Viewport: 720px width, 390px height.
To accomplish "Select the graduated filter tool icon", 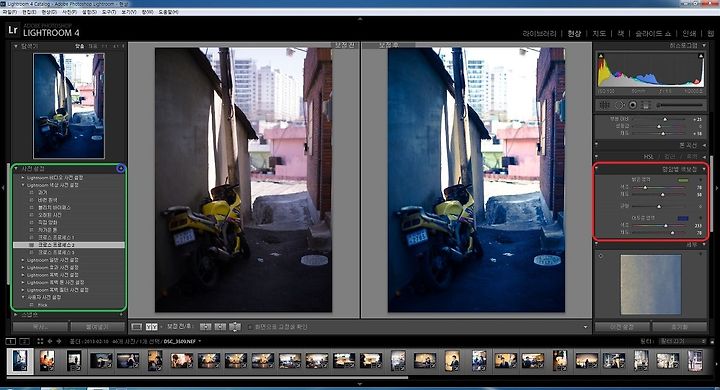I will coord(646,105).
